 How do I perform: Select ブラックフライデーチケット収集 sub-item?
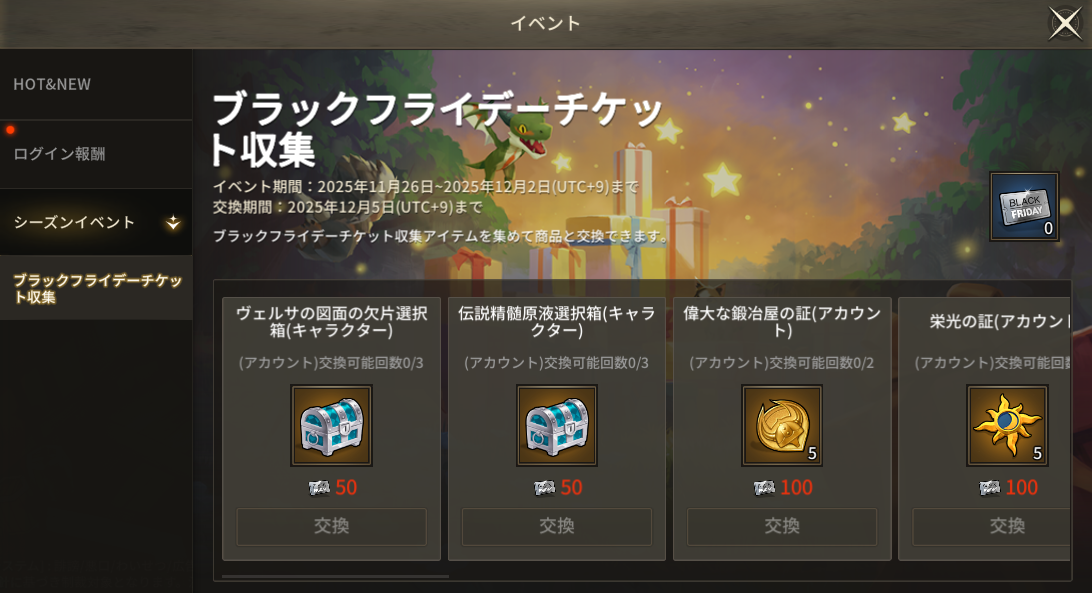point(96,288)
